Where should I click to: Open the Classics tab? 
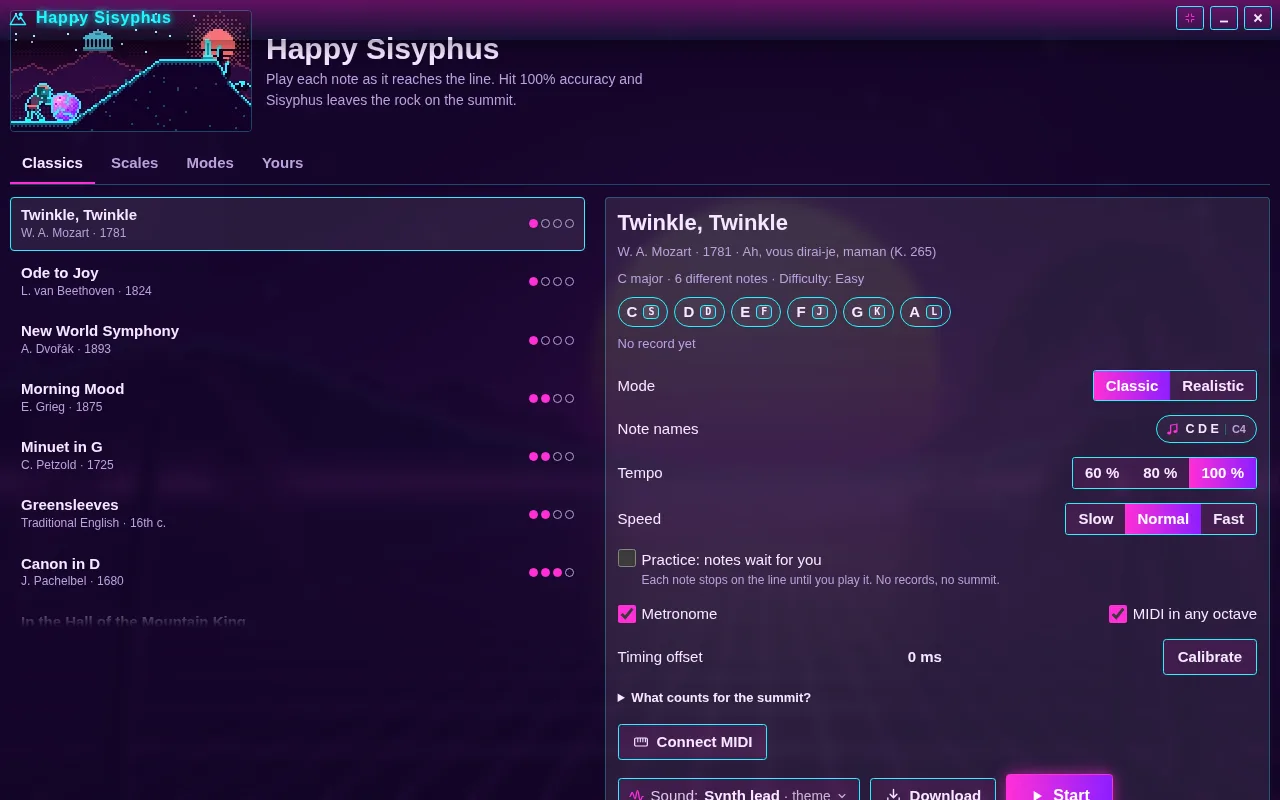(x=52, y=163)
